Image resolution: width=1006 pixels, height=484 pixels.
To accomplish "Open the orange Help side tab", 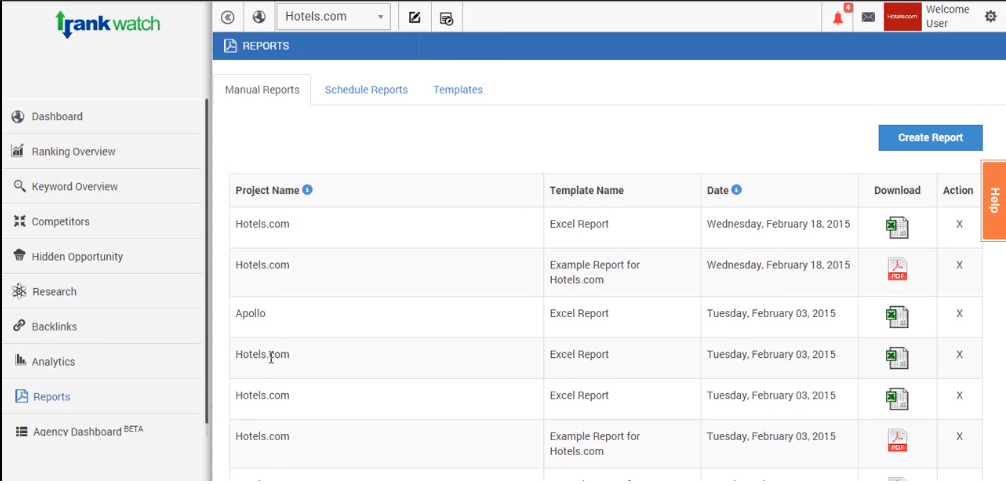I will [x=993, y=200].
